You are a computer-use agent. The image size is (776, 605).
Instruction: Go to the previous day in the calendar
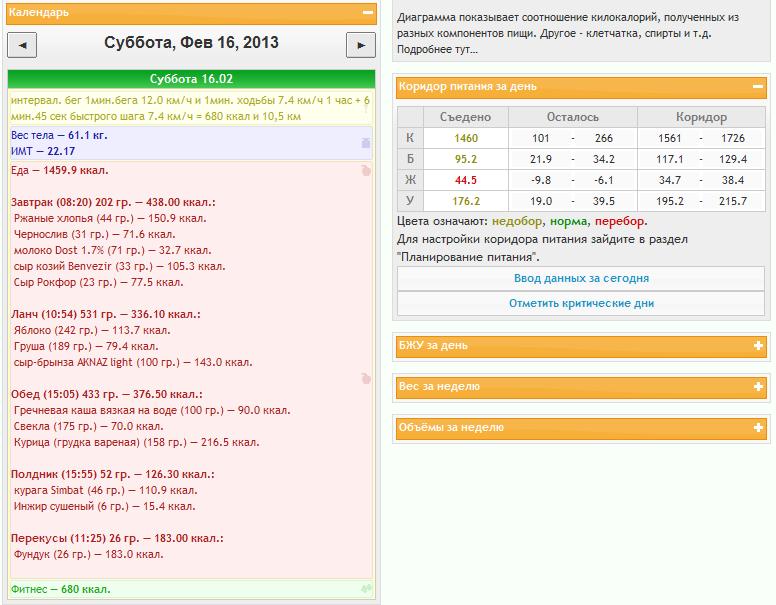pyautogui.click(x=22, y=45)
